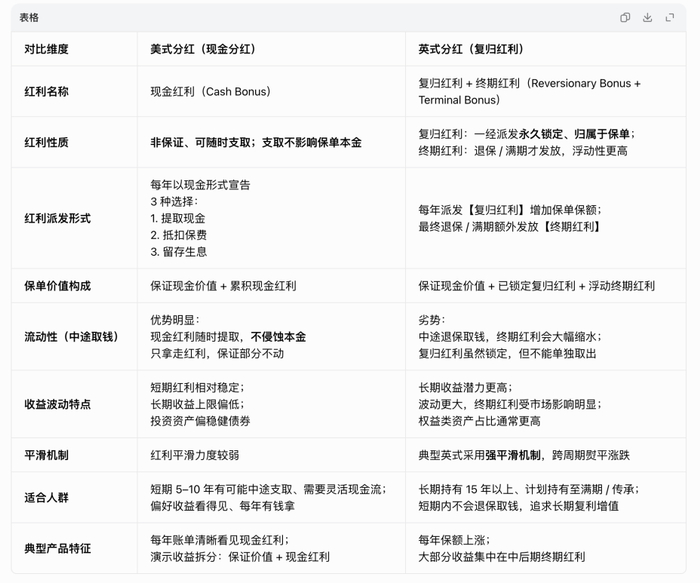The image size is (700, 583).
Task: Click the 流动性（中途取钱） row label
Action: click(71, 337)
